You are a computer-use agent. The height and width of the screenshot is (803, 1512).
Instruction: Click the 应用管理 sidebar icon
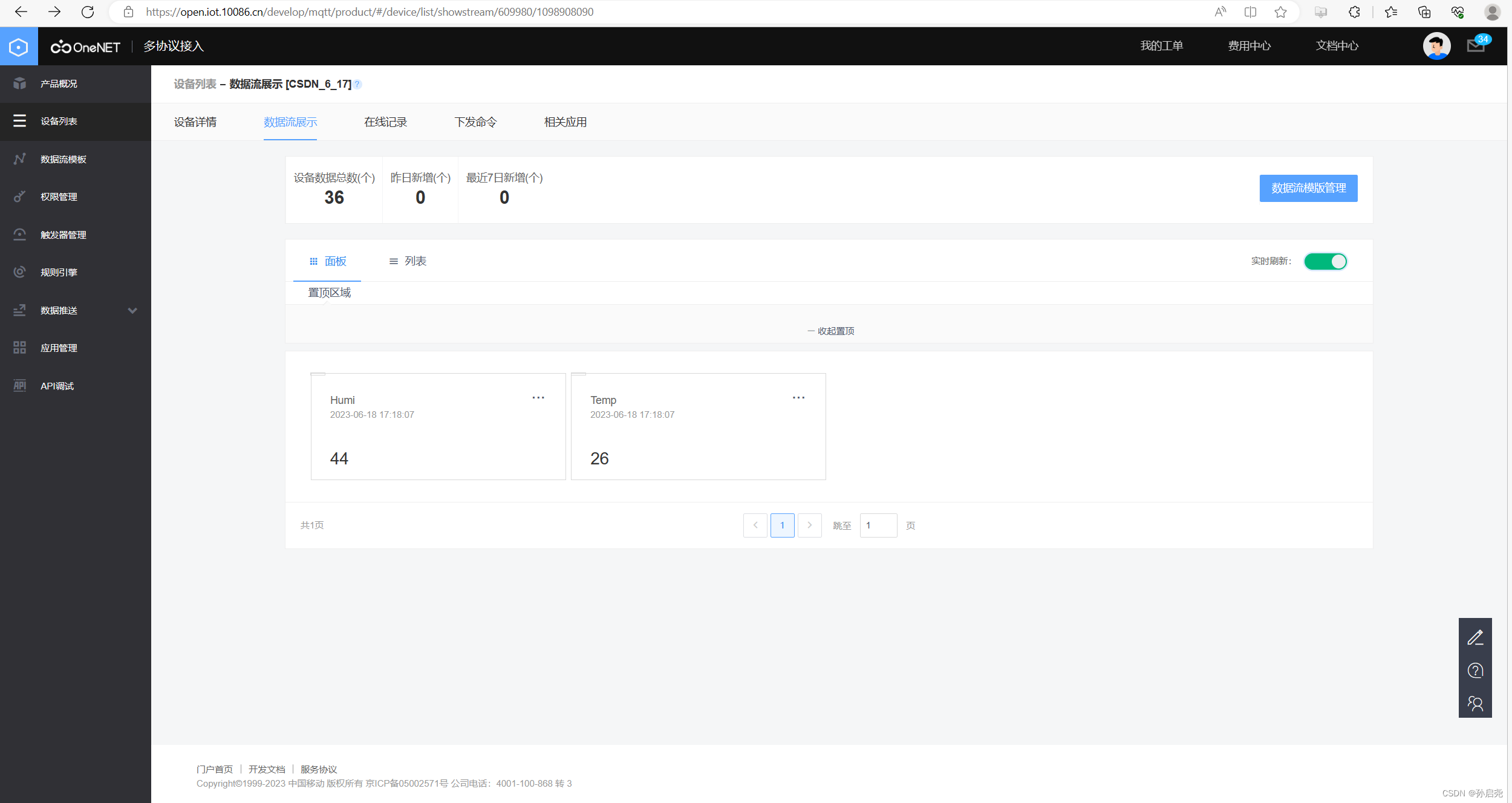tap(19, 347)
